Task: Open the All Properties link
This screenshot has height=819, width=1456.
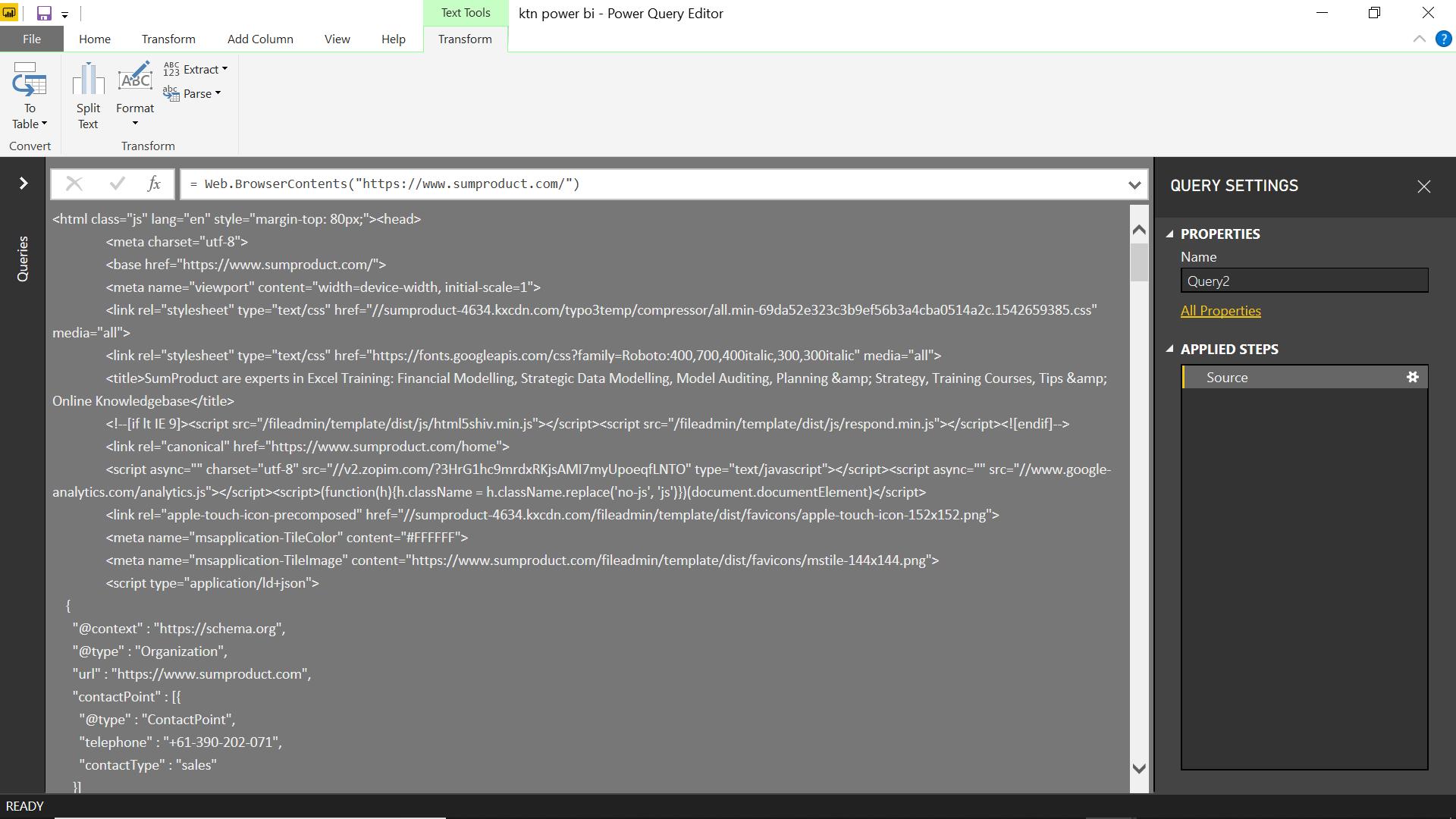Action: click(x=1220, y=311)
